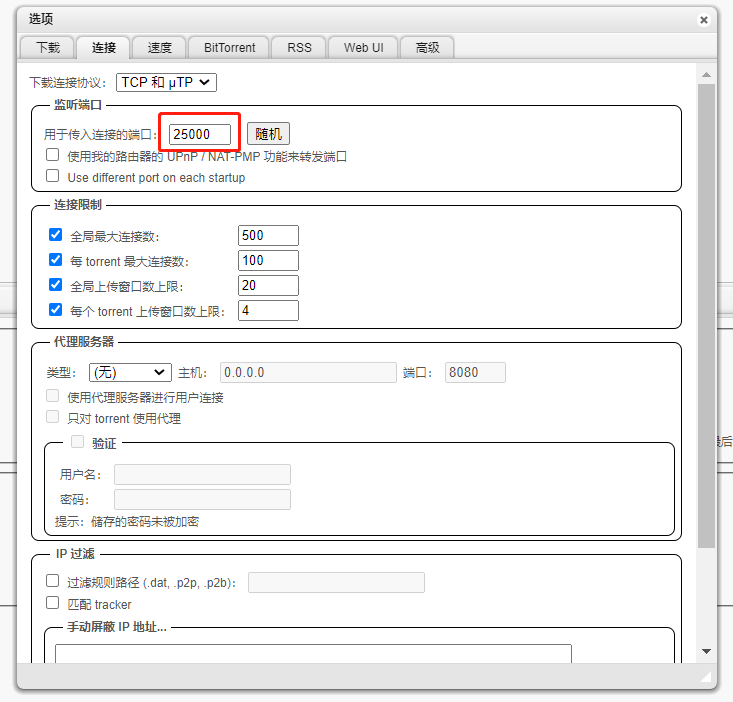The image size is (733, 702).
Task: Close the 选项 dialog with X icon
Action: pyautogui.click(x=705, y=19)
